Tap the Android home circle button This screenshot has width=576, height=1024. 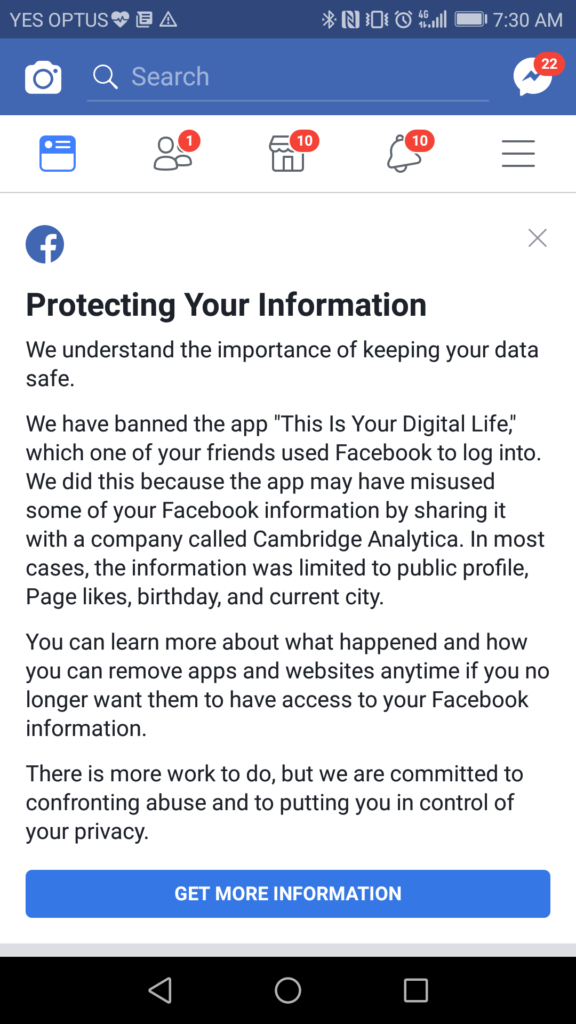(287, 990)
